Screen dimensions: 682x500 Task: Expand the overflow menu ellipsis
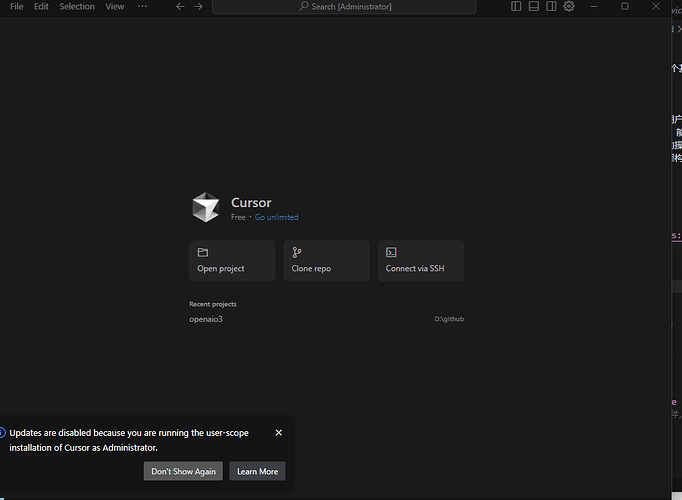[142, 7]
